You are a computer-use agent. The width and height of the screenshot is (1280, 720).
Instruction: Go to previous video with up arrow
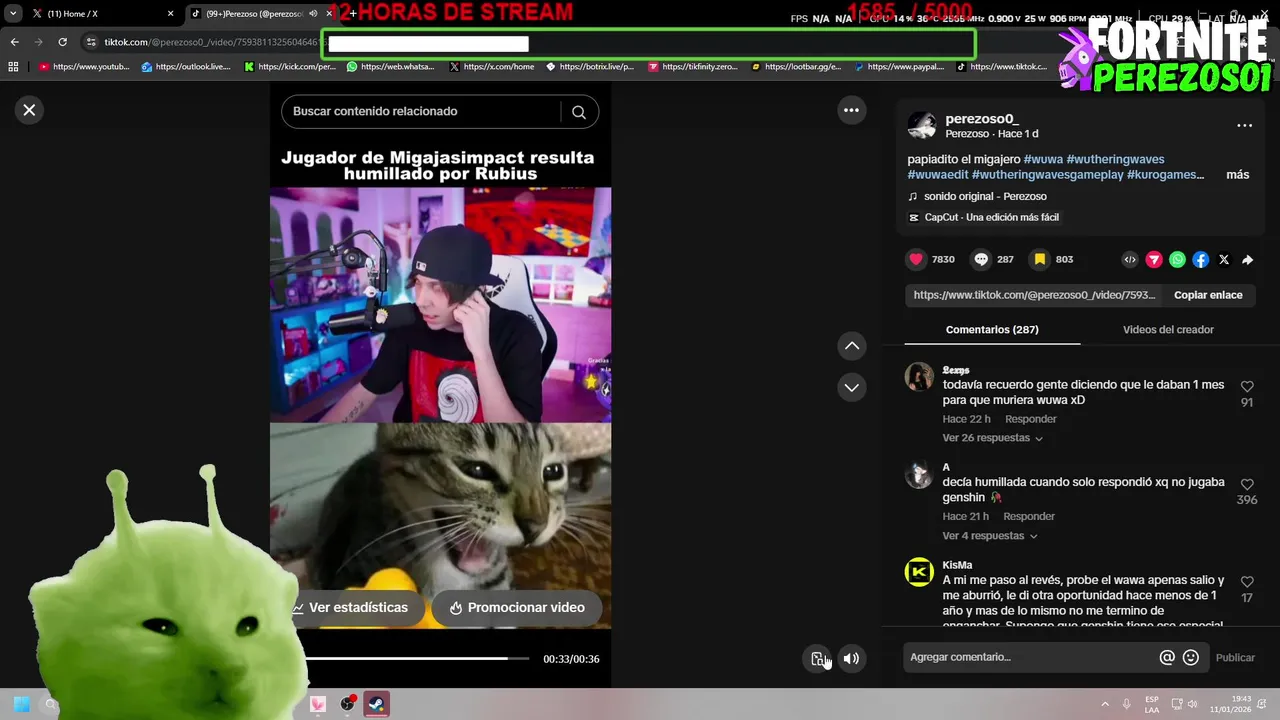[851, 346]
